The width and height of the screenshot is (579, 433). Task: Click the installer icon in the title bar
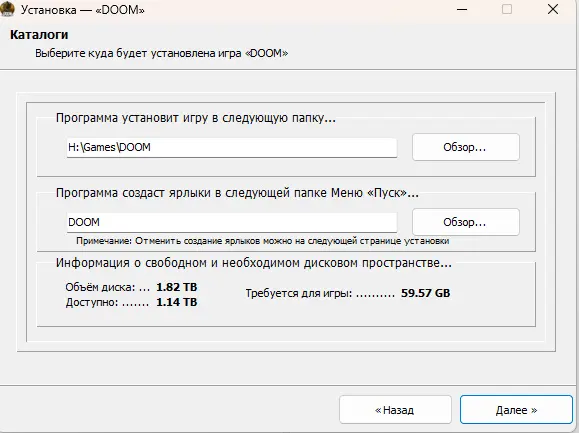coord(7,9)
